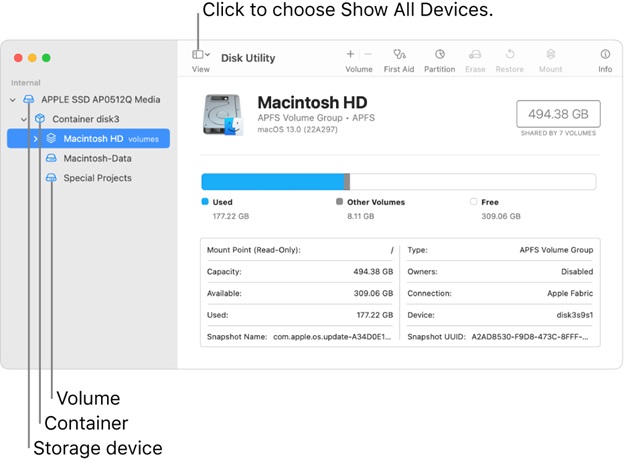Remove volume with minus icon
The height and width of the screenshot is (463, 624).
[367, 54]
